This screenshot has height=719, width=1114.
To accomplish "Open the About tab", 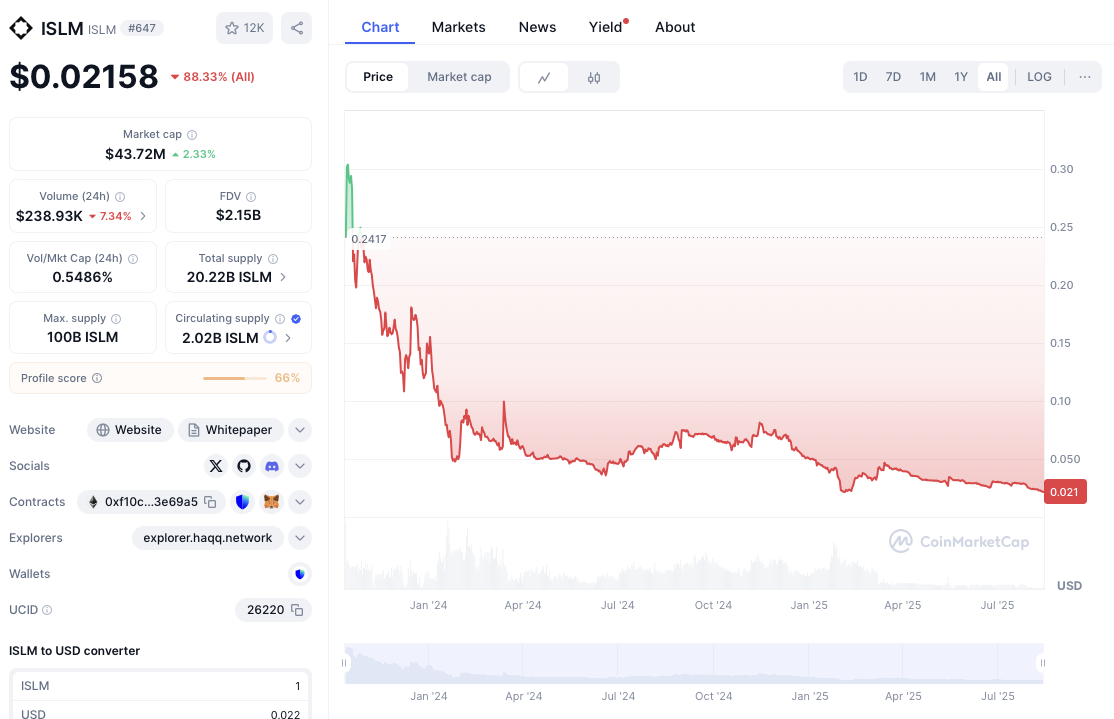I will [675, 27].
